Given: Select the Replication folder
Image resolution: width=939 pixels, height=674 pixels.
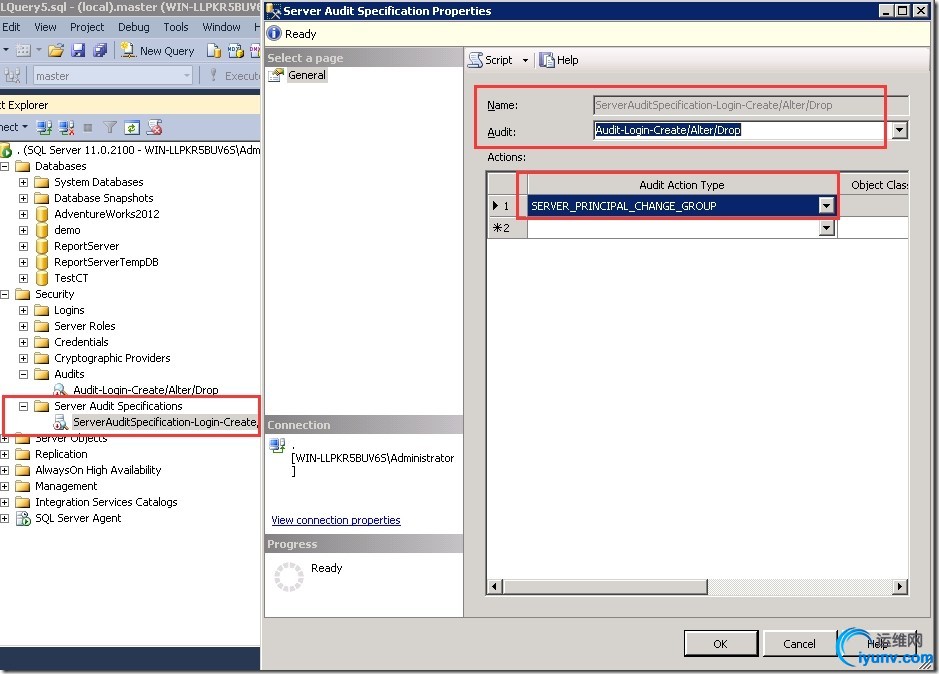Looking at the screenshot, I should pos(61,454).
